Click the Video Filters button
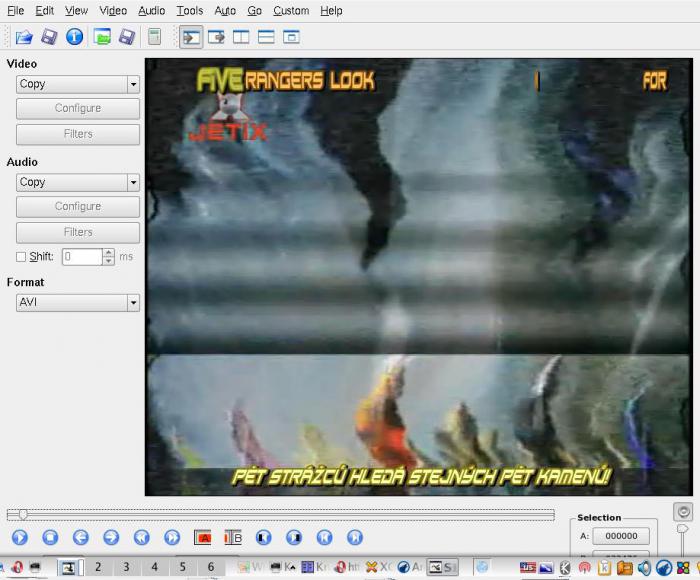 pyautogui.click(x=78, y=134)
